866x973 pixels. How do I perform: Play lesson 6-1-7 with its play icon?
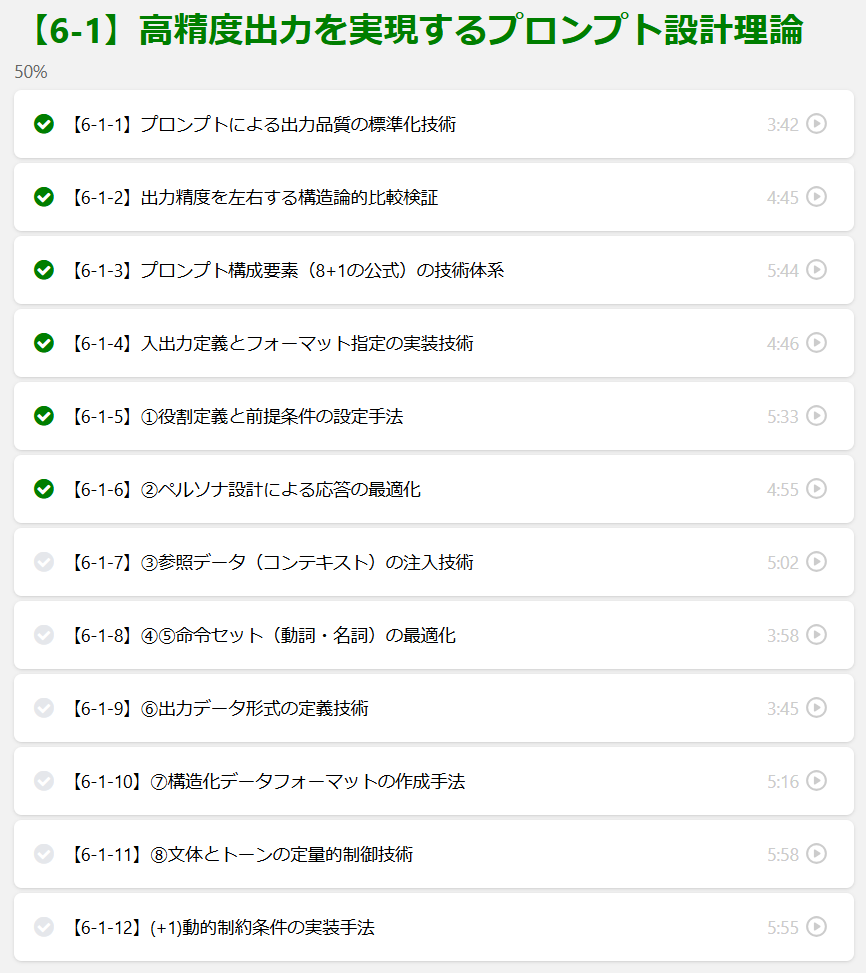816,562
